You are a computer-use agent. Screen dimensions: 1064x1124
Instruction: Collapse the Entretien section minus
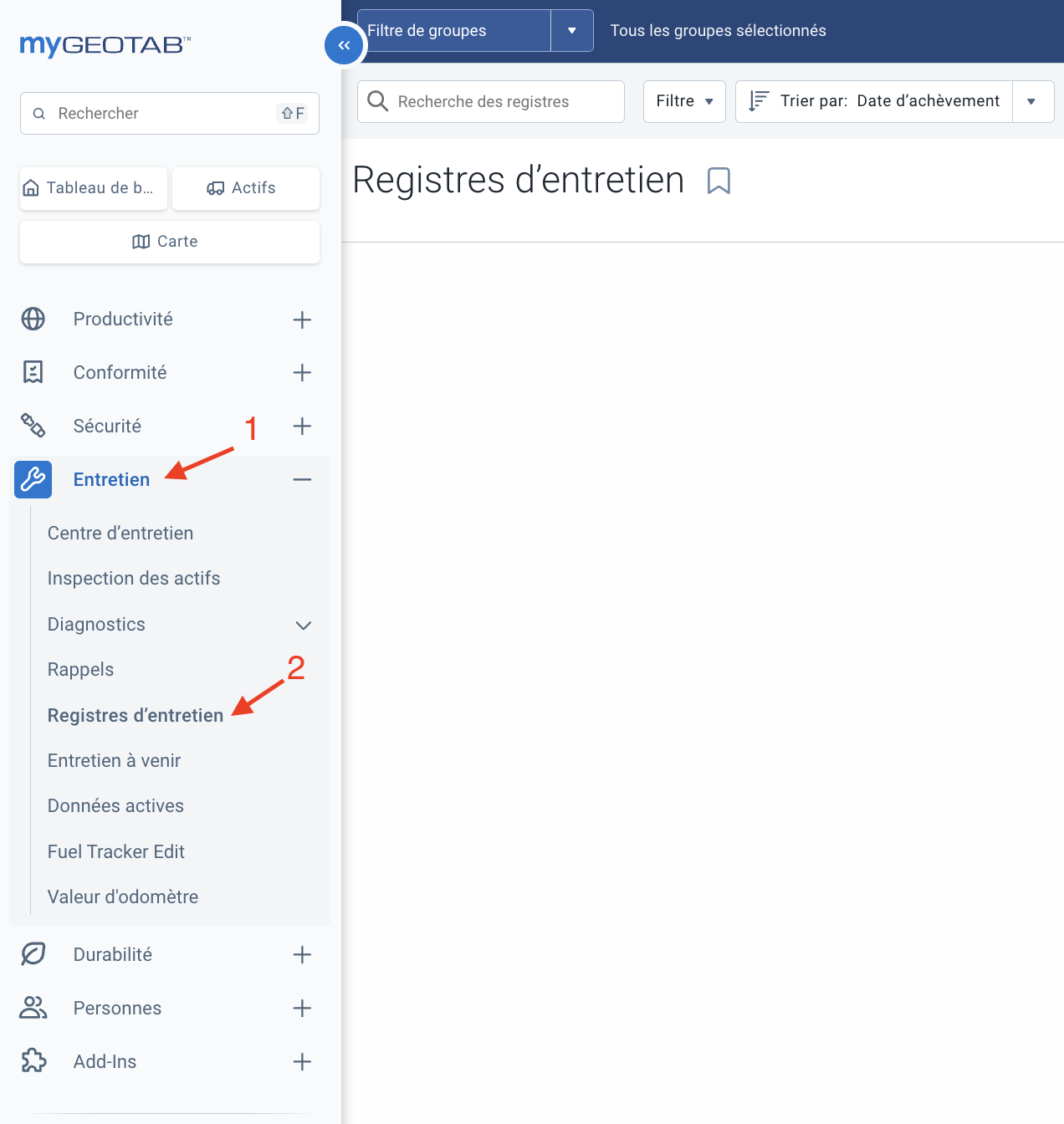coord(302,480)
